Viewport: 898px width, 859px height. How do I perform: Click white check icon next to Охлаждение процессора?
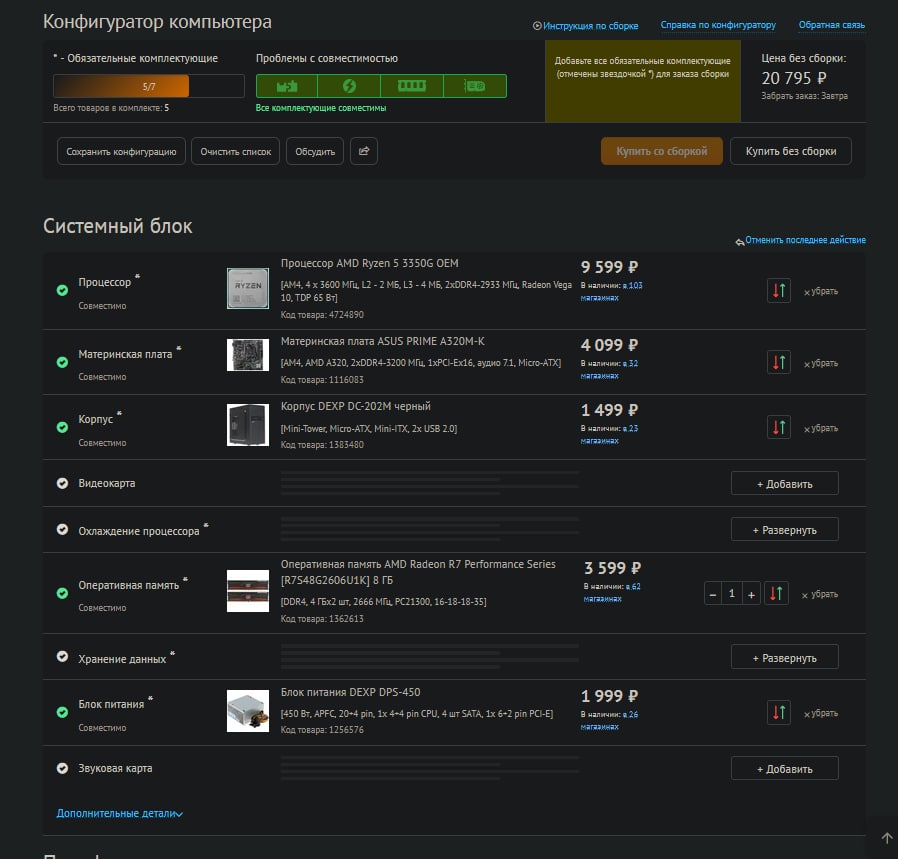(62, 529)
